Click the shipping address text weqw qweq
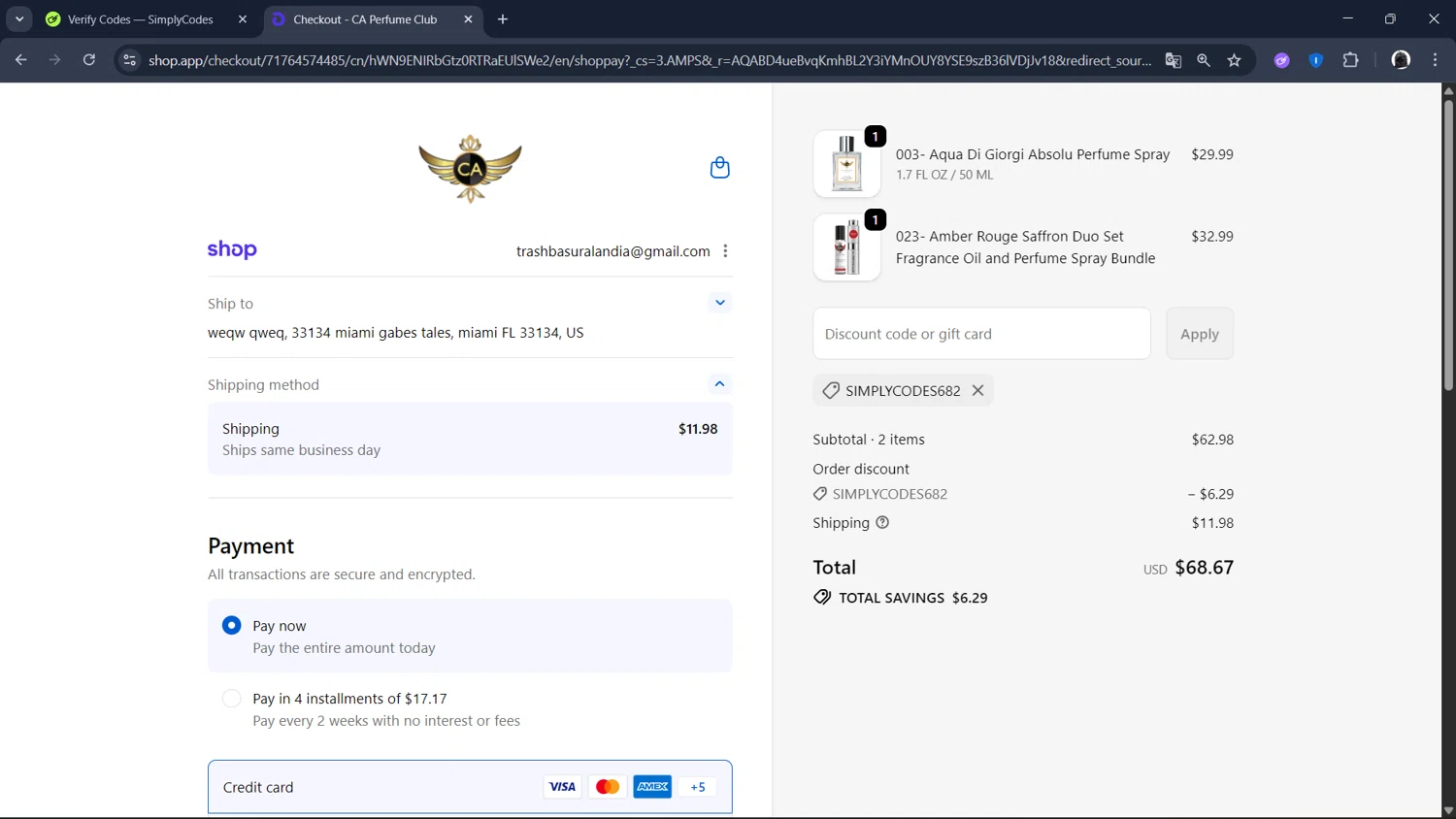The image size is (1456, 819). 395,333
